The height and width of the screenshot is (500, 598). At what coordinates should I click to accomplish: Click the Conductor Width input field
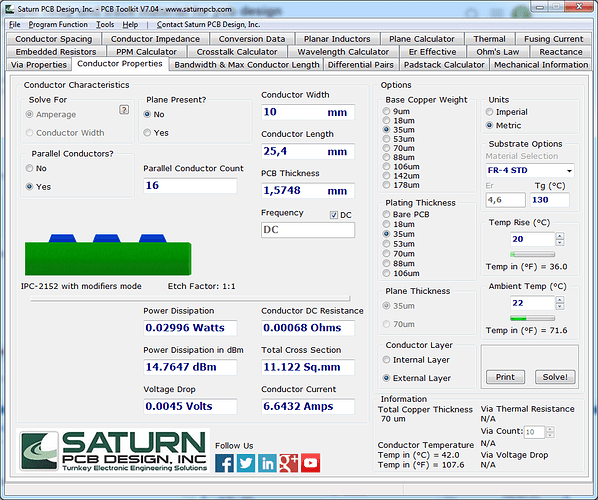point(308,112)
